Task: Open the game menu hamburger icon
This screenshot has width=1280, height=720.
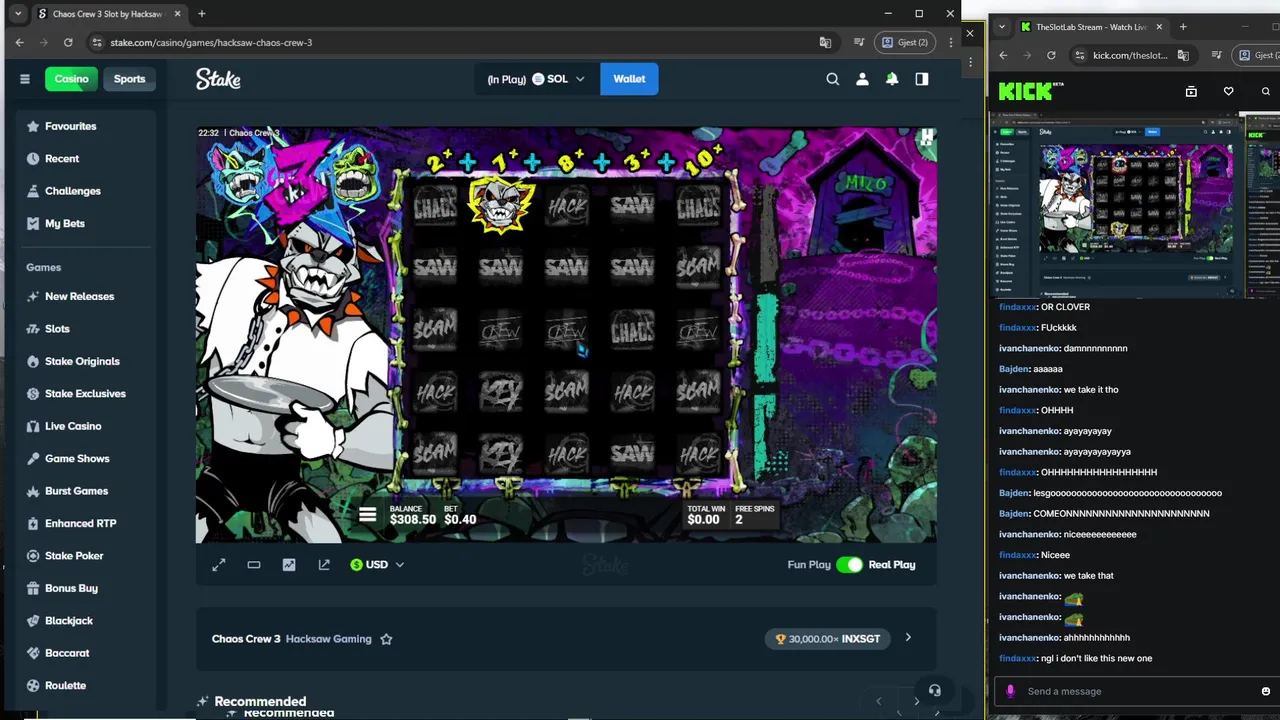Action: point(368,515)
